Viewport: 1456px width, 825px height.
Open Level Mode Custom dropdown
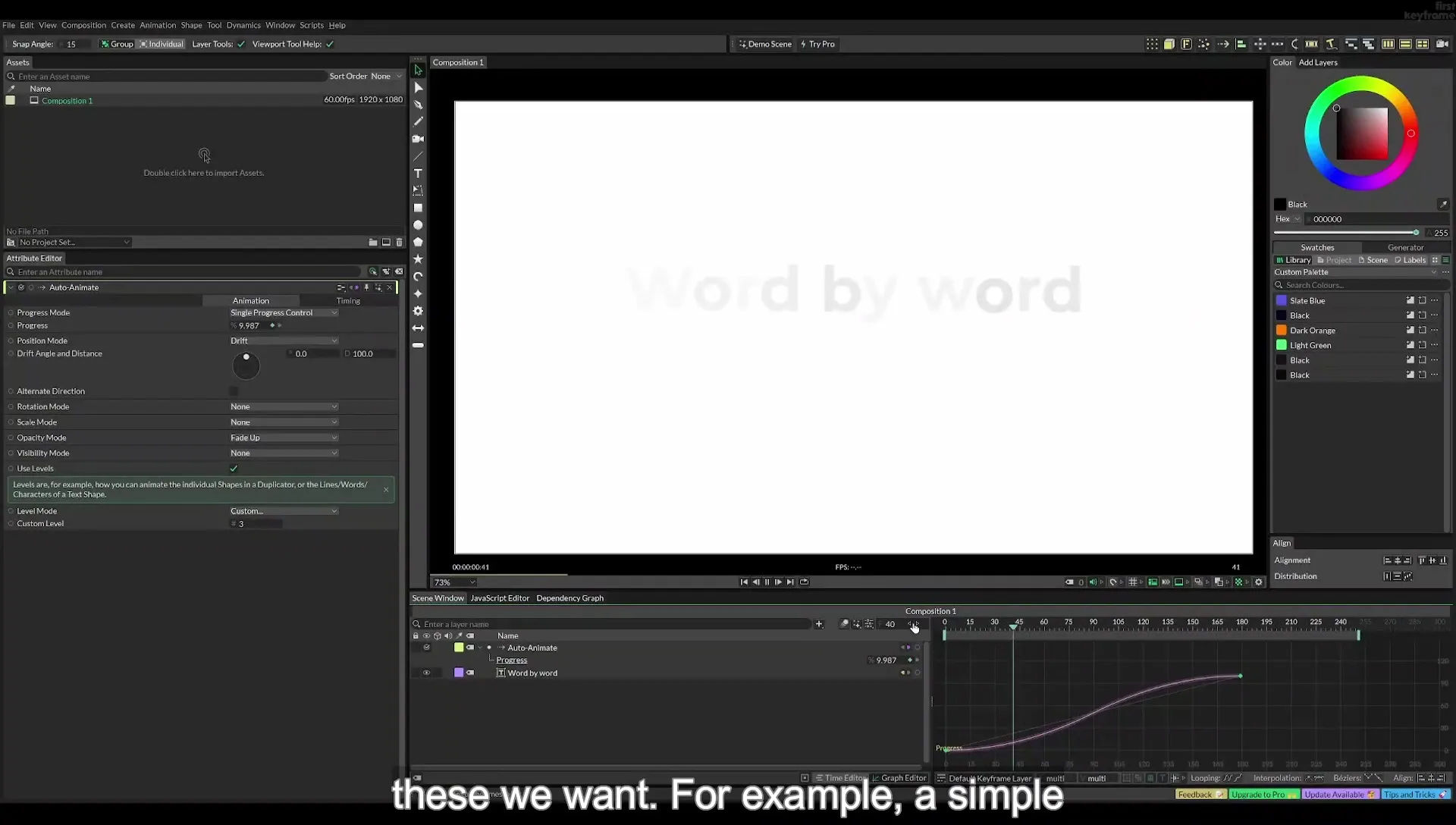pyautogui.click(x=284, y=511)
